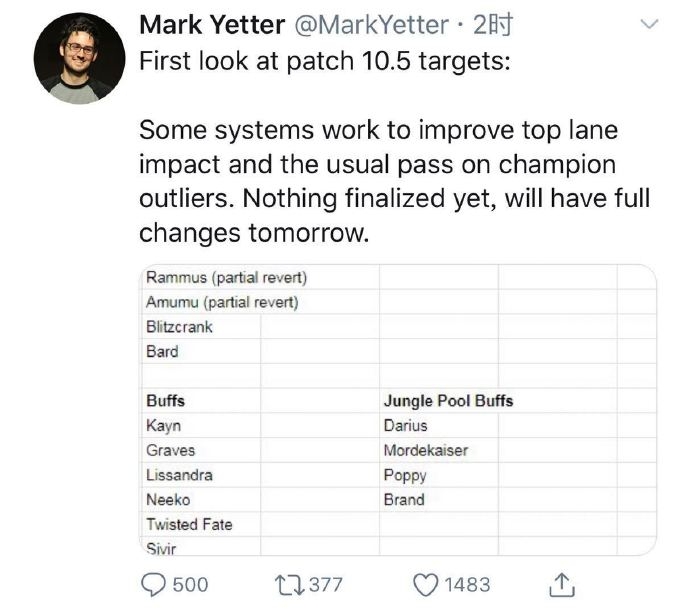Select the Darius cell under Jungle Pool
The image size is (690, 614).
coord(406,426)
